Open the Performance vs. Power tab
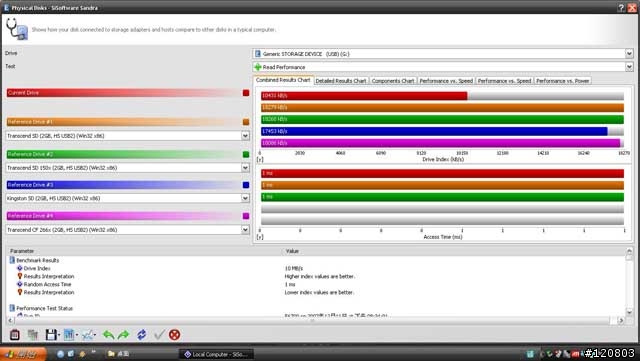The width and height of the screenshot is (640, 361). [562, 81]
